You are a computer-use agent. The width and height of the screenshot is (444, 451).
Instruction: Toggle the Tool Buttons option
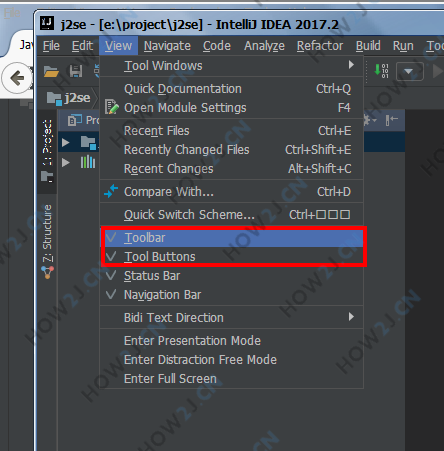coord(232,257)
